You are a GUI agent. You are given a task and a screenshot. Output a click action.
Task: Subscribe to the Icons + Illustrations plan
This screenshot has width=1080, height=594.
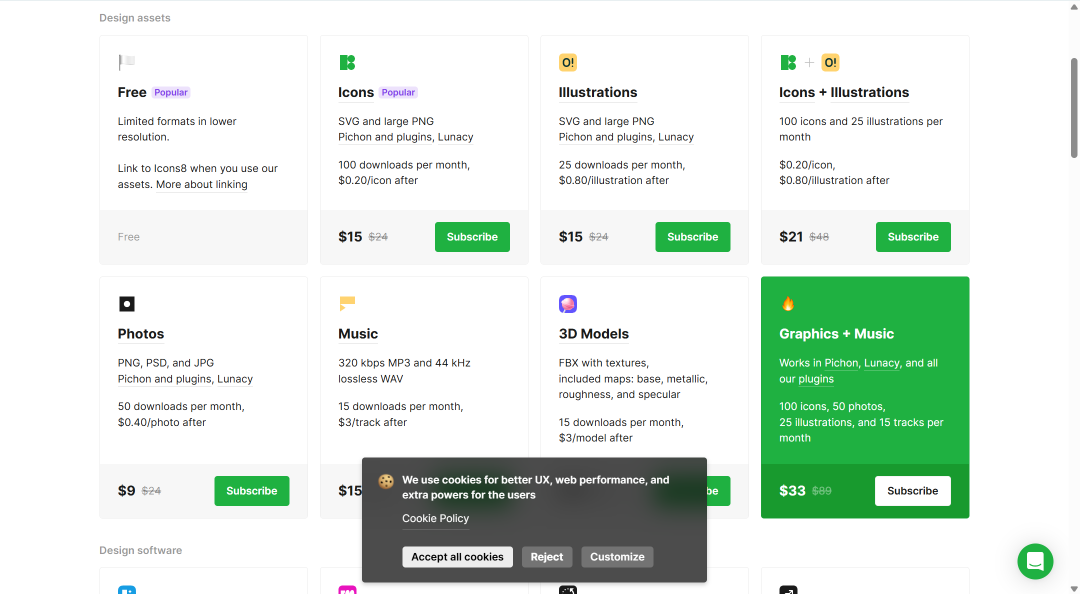point(913,237)
